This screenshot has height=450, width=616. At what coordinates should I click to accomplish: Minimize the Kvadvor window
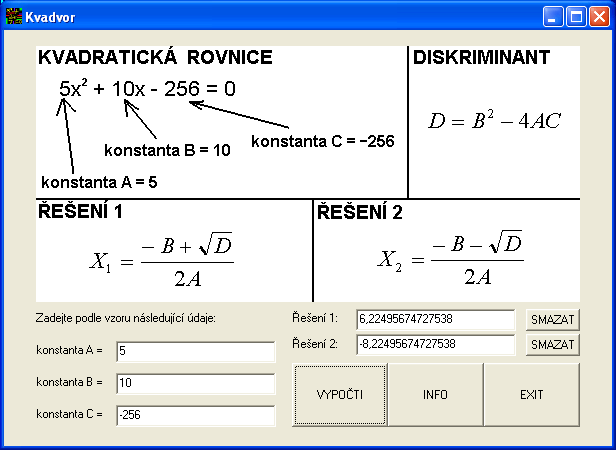554,16
